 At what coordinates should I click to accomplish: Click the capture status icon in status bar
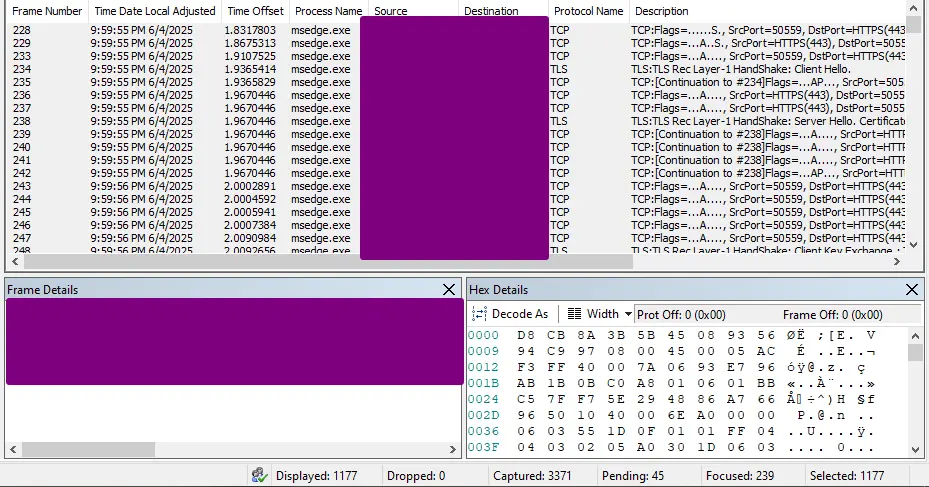click(x=259, y=475)
